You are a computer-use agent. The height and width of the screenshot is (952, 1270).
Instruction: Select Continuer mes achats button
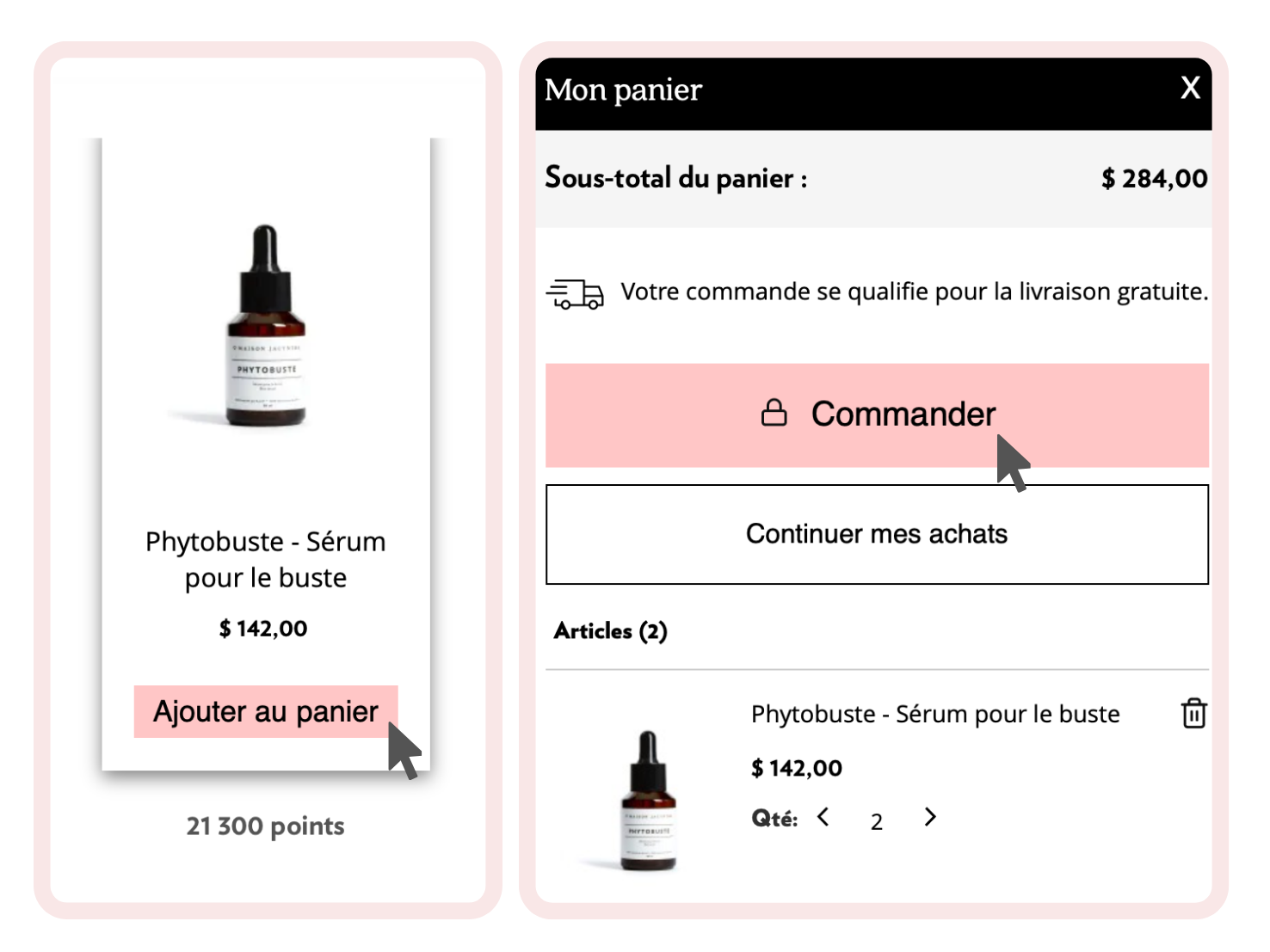coord(877,534)
